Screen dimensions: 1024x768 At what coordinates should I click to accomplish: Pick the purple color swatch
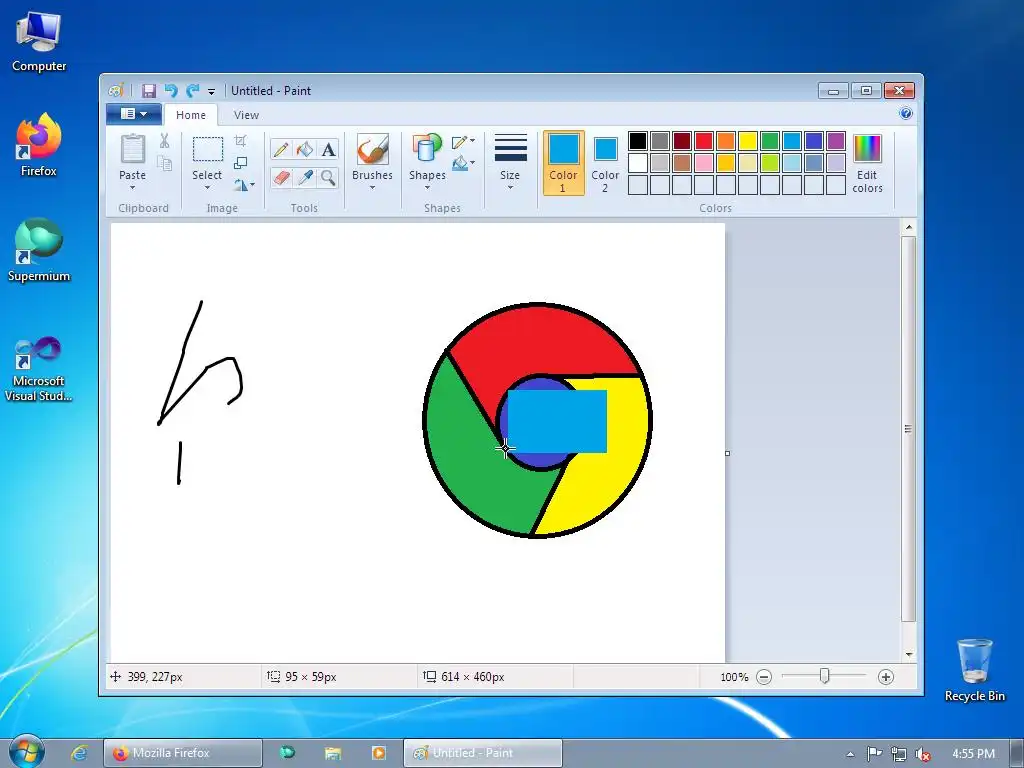point(836,140)
